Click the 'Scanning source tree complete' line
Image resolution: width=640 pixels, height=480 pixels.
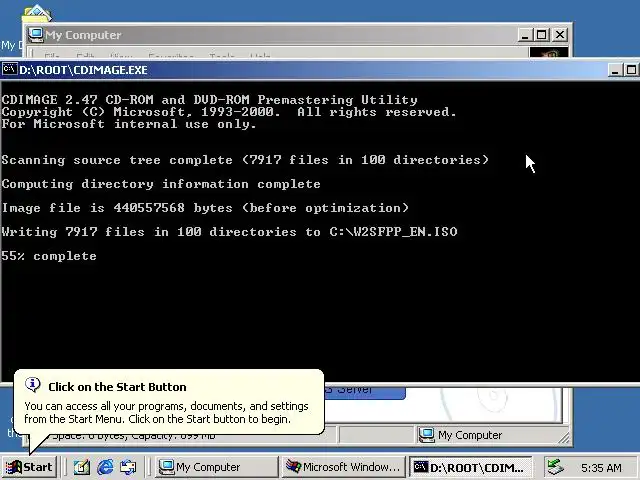[x=245, y=160]
